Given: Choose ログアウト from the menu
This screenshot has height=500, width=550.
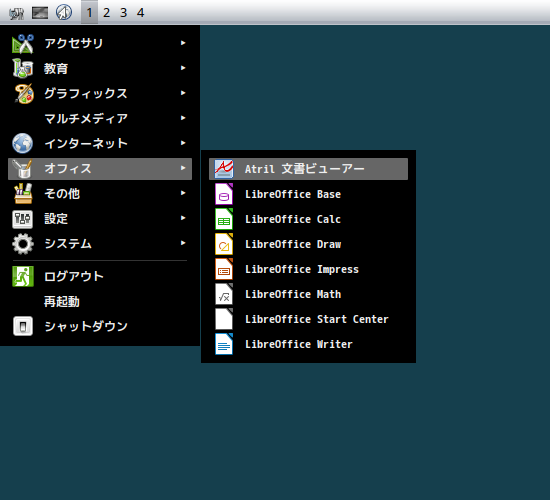Looking at the screenshot, I should click(x=100, y=276).
